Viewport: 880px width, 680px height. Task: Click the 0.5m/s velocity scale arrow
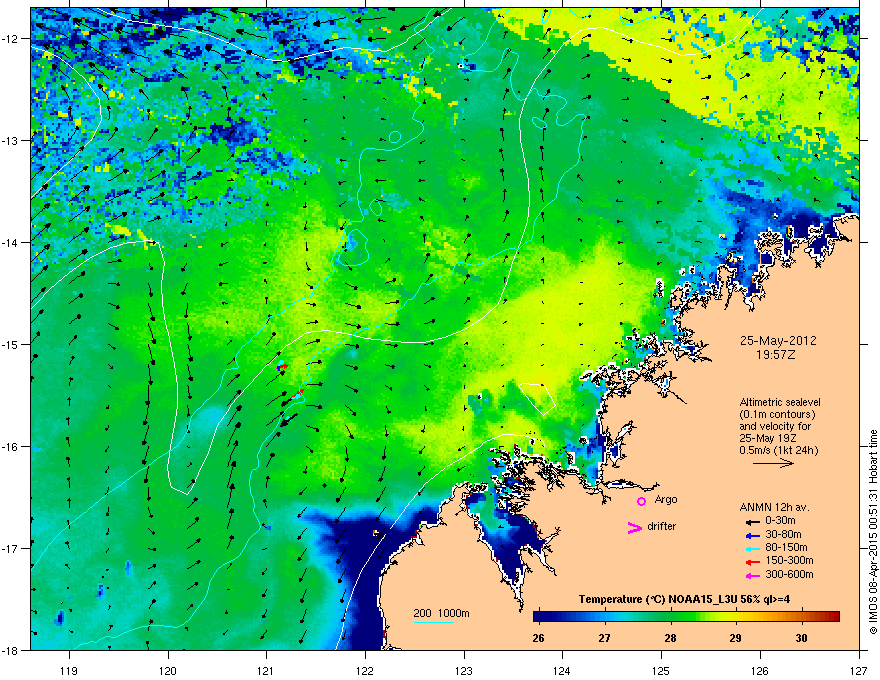coord(773,463)
